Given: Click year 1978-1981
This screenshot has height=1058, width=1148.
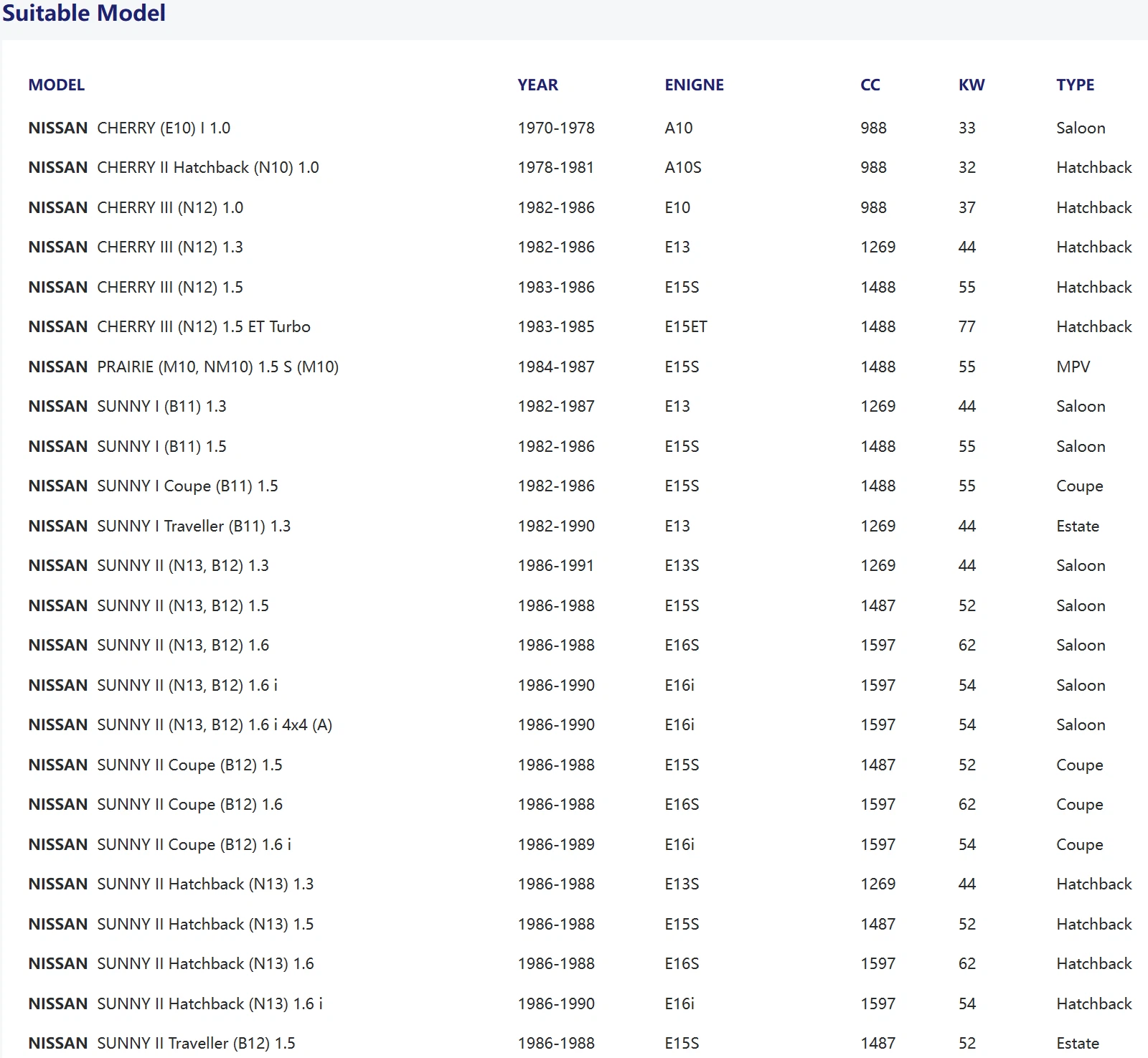Looking at the screenshot, I should point(557,167).
